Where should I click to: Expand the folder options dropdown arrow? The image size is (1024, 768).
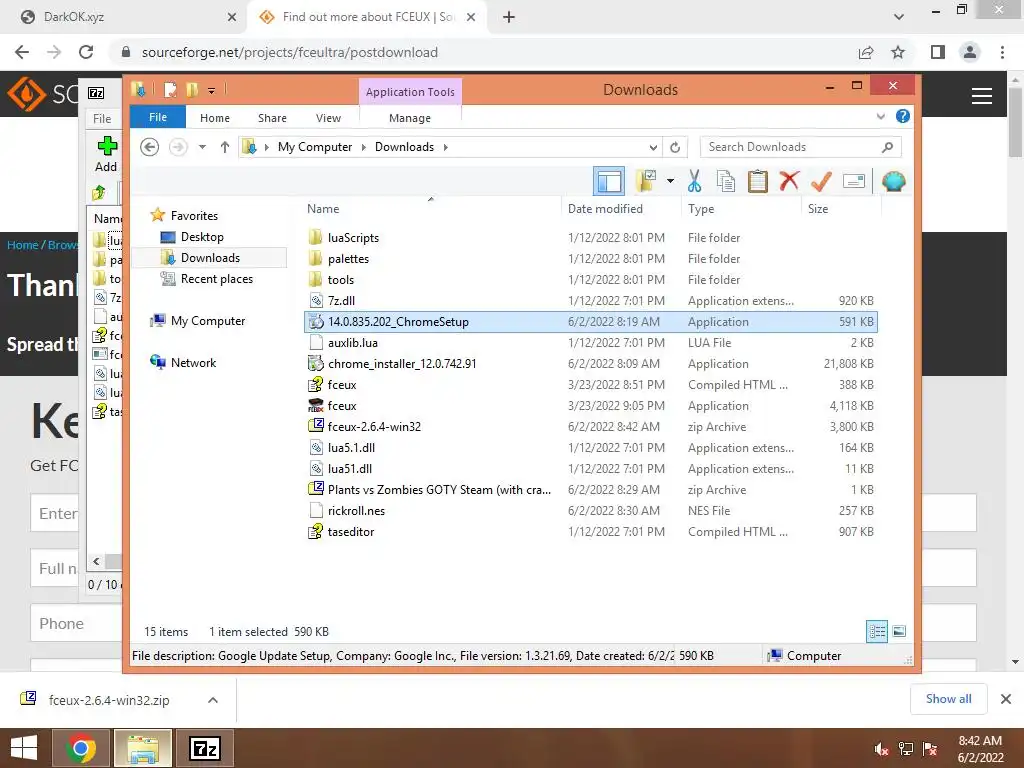click(x=670, y=181)
